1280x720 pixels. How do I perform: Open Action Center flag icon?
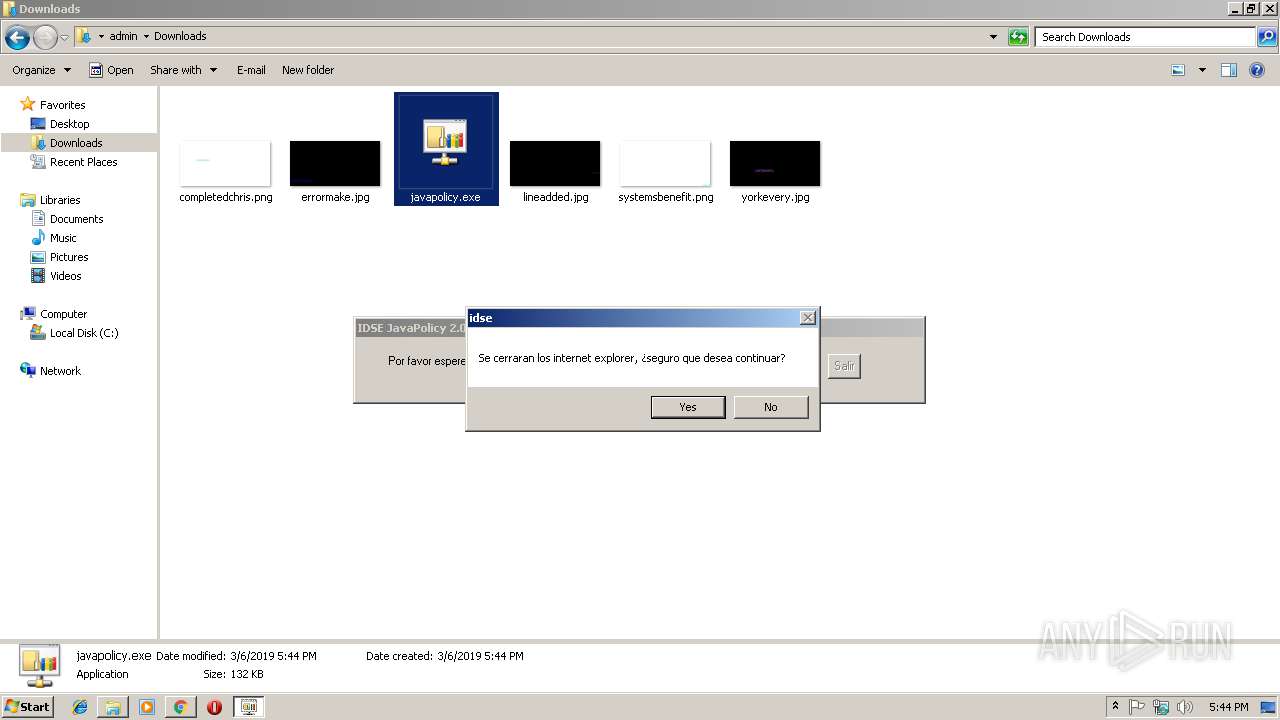click(x=1137, y=707)
